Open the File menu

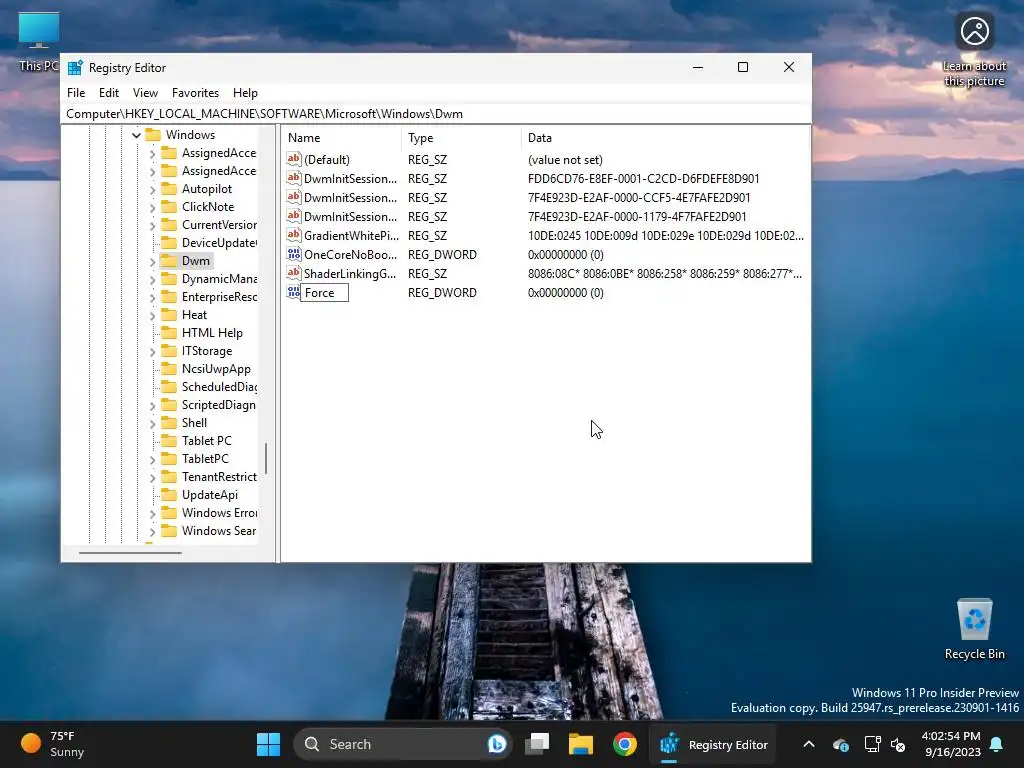coord(76,93)
